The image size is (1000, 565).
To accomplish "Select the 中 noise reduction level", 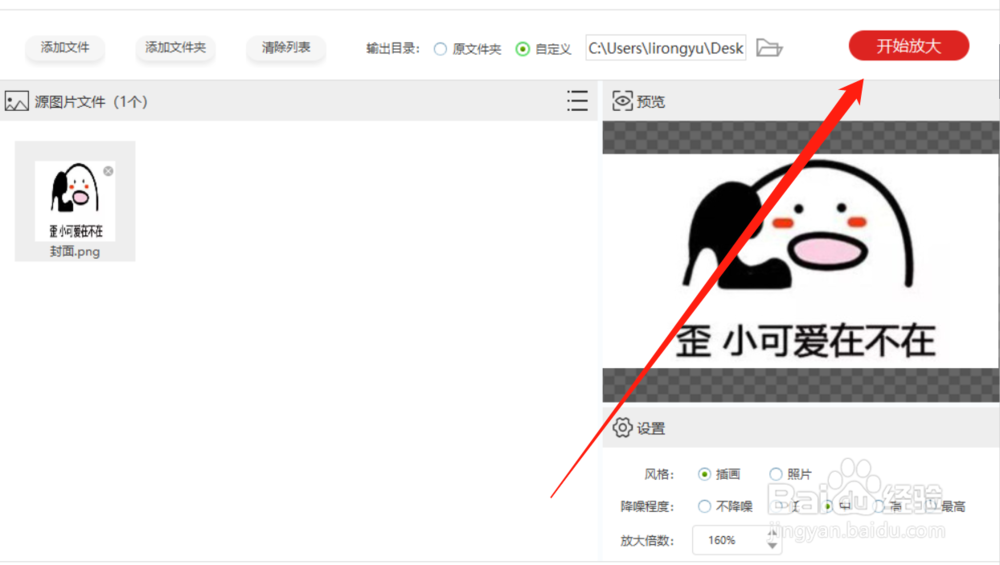I will (x=828, y=506).
